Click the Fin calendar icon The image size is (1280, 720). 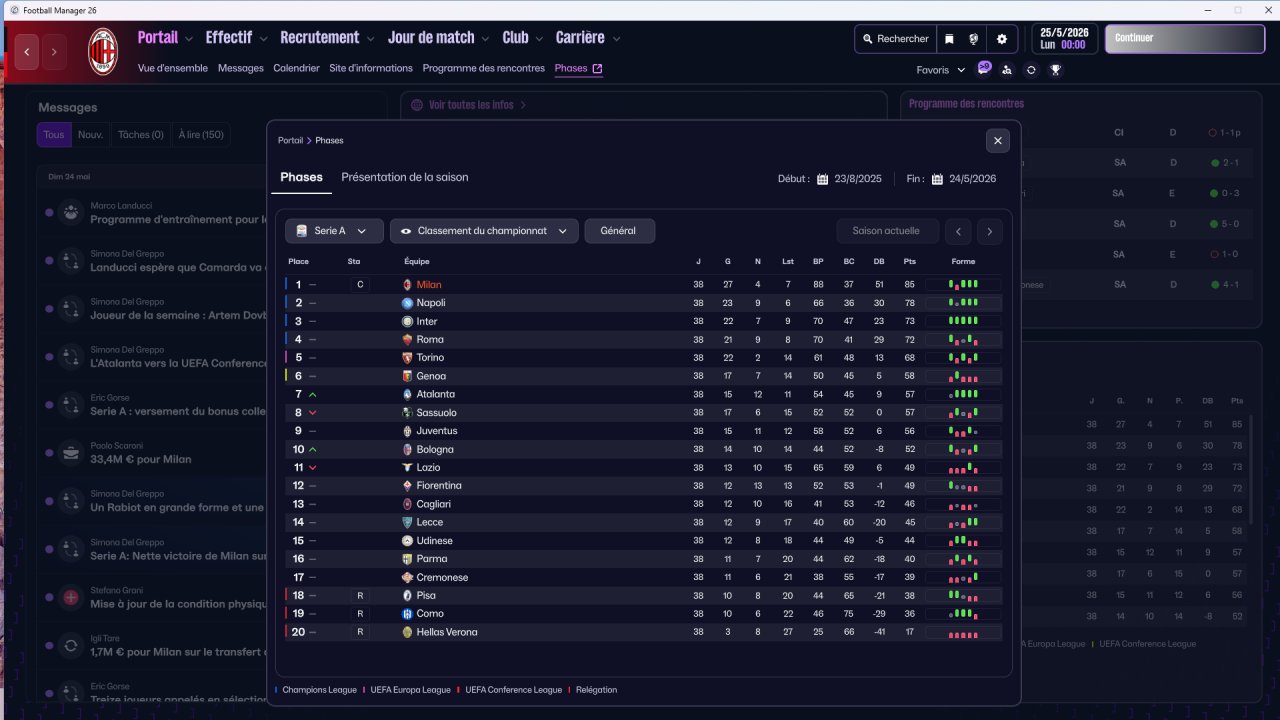click(938, 179)
